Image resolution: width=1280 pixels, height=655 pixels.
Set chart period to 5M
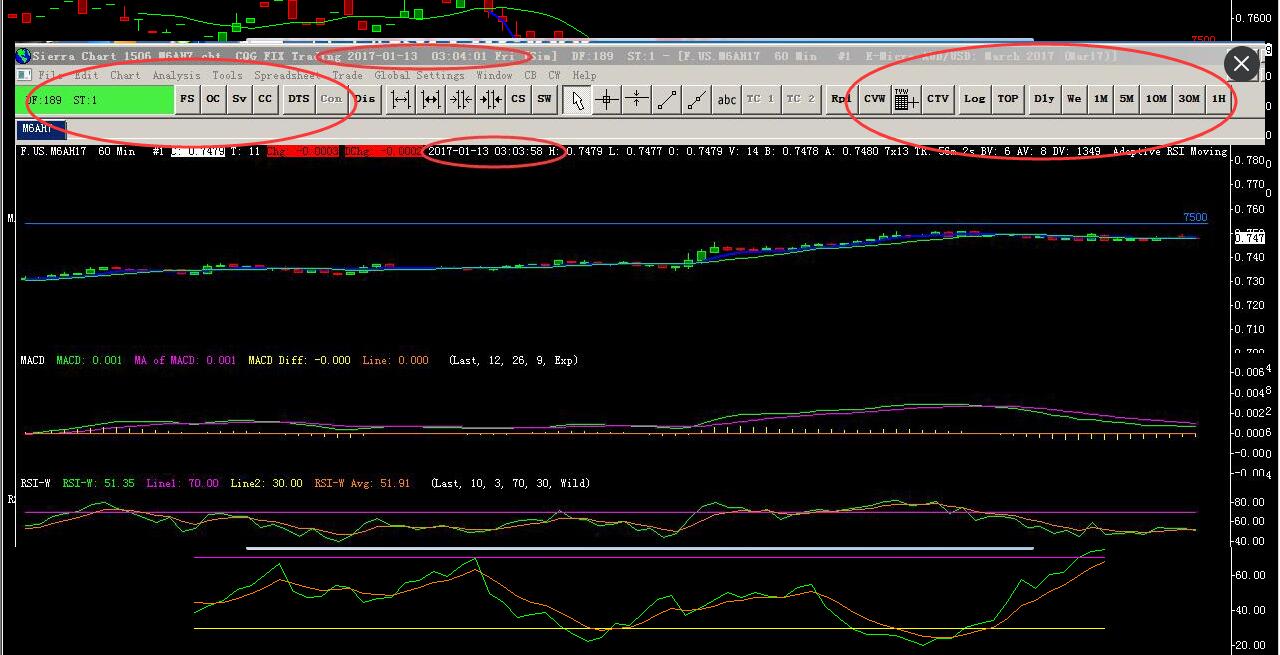(1126, 99)
